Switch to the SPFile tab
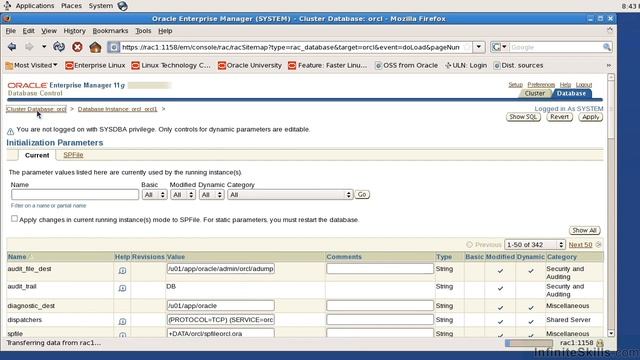640x360 pixels. click(x=73, y=155)
